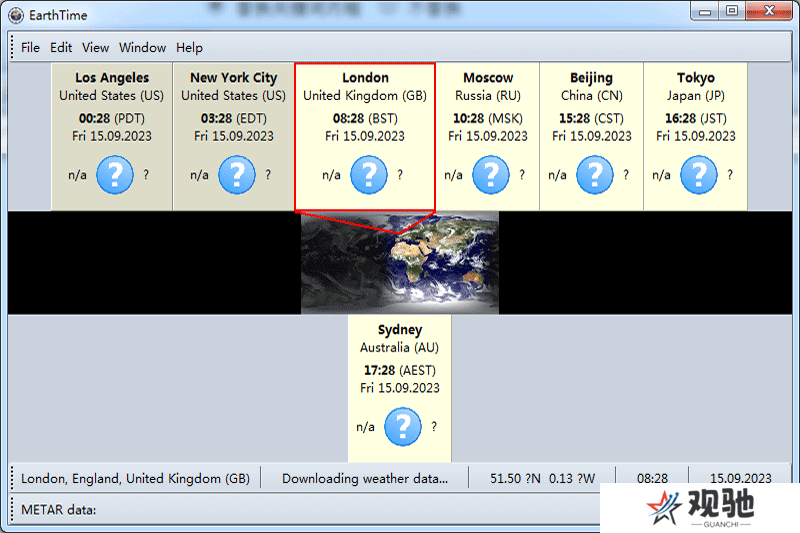Click China (CN) country label
The width and height of the screenshot is (800, 533).
[x=592, y=95]
